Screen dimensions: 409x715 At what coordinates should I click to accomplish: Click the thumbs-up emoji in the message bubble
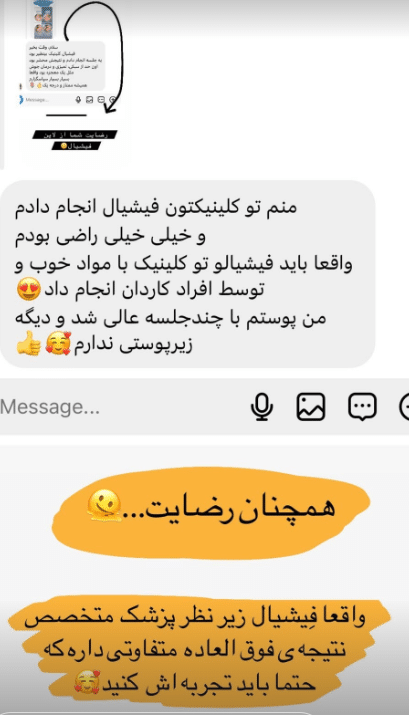(28, 344)
